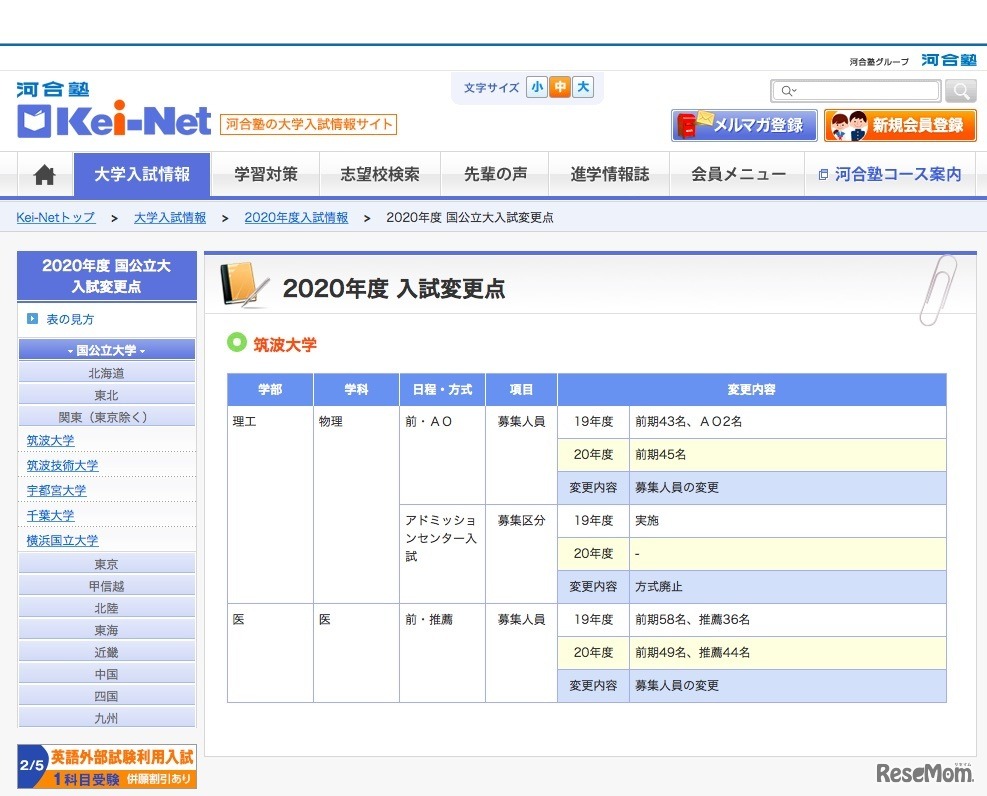Click inside the search input field
This screenshot has width=987, height=796.
(x=870, y=90)
